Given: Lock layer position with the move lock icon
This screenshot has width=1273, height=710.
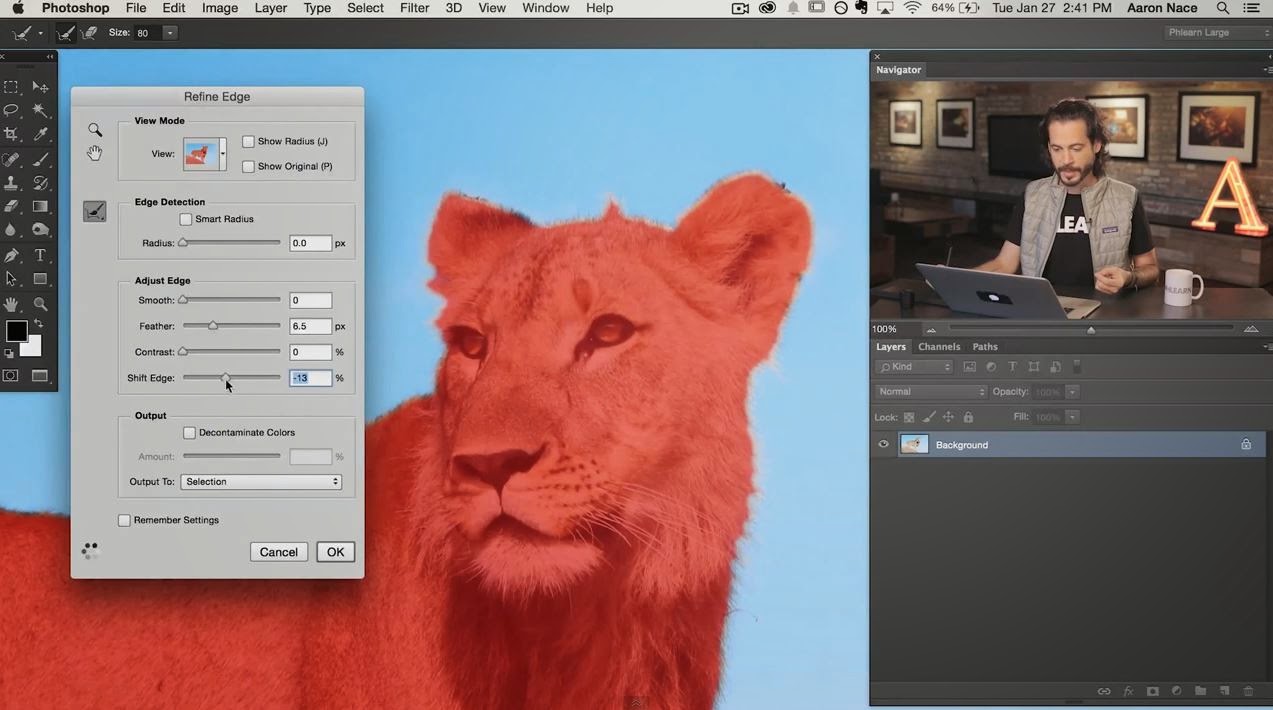Looking at the screenshot, I should click(x=948, y=417).
